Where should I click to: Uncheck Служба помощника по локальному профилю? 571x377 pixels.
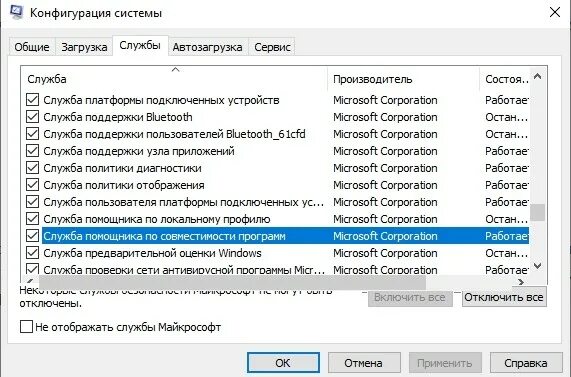[32, 219]
